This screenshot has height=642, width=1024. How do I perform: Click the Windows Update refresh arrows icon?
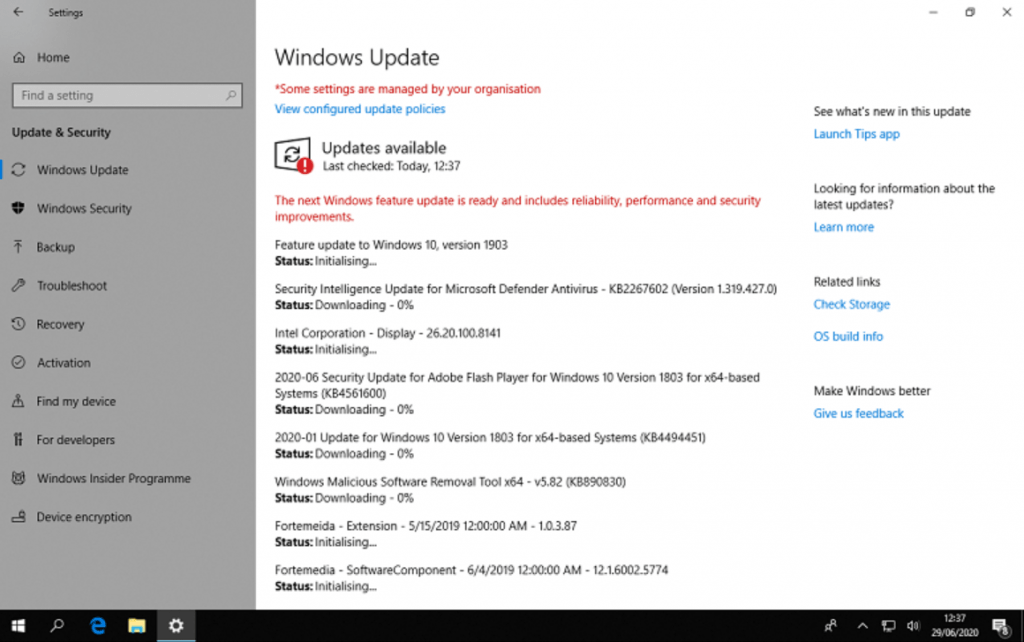[18, 170]
